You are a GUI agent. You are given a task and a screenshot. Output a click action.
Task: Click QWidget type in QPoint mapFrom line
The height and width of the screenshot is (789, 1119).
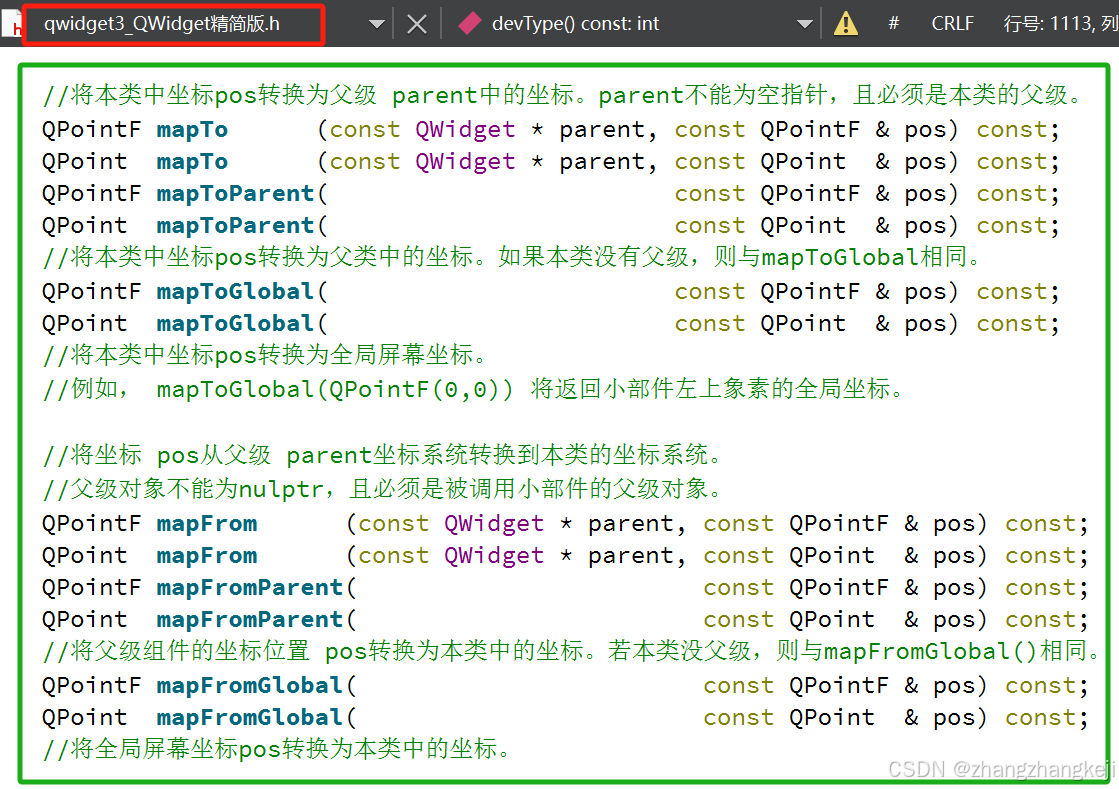tap(493, 556)
